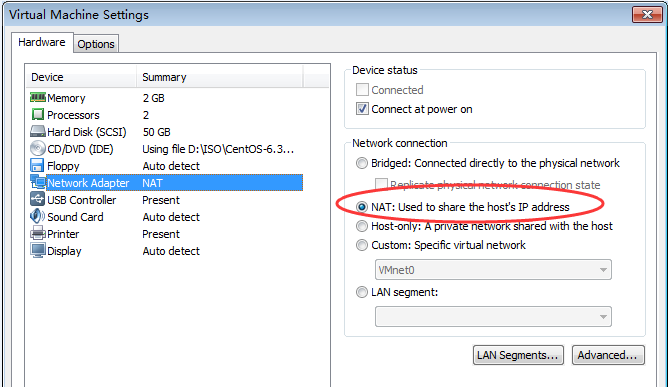This screenshot has width=668, height=387.
Task: Click the CD/DVD (IDE) disc icon
Action: [x=37, y=148]
